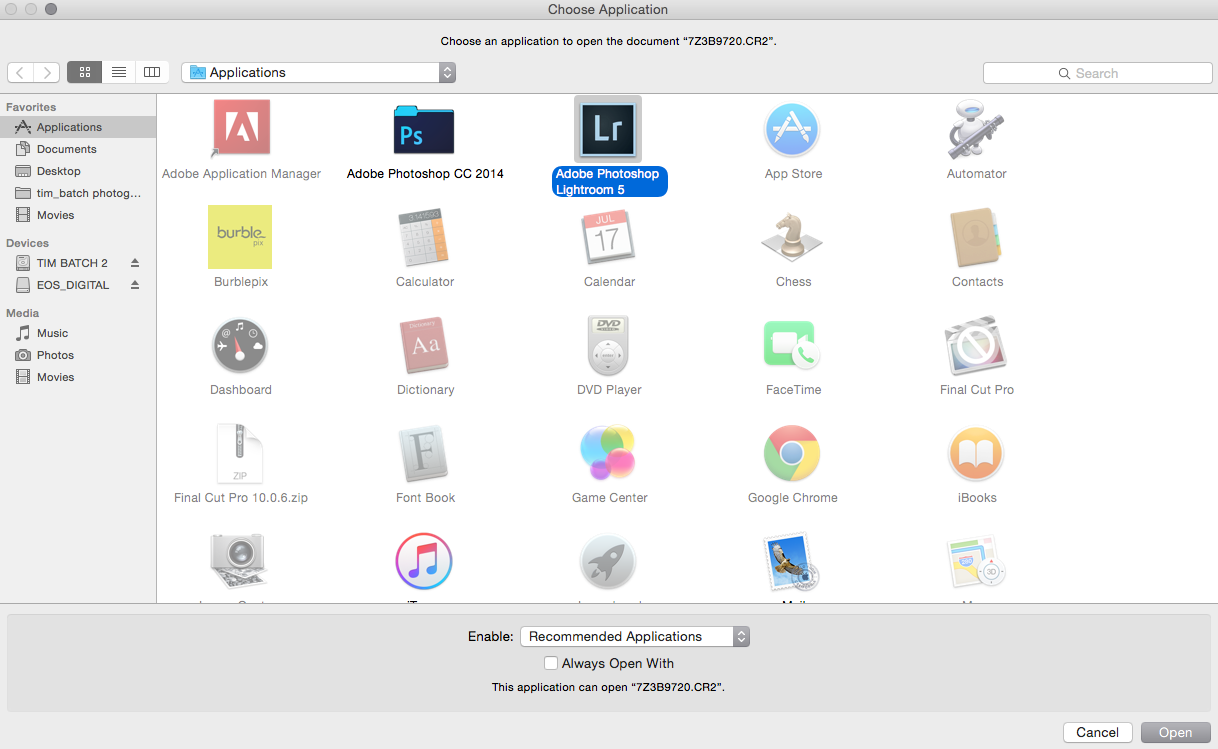Choose the Burblepix app icon
Image resolution: width=1218 pixels, height=749 pixels.
(x=240, y=237)
